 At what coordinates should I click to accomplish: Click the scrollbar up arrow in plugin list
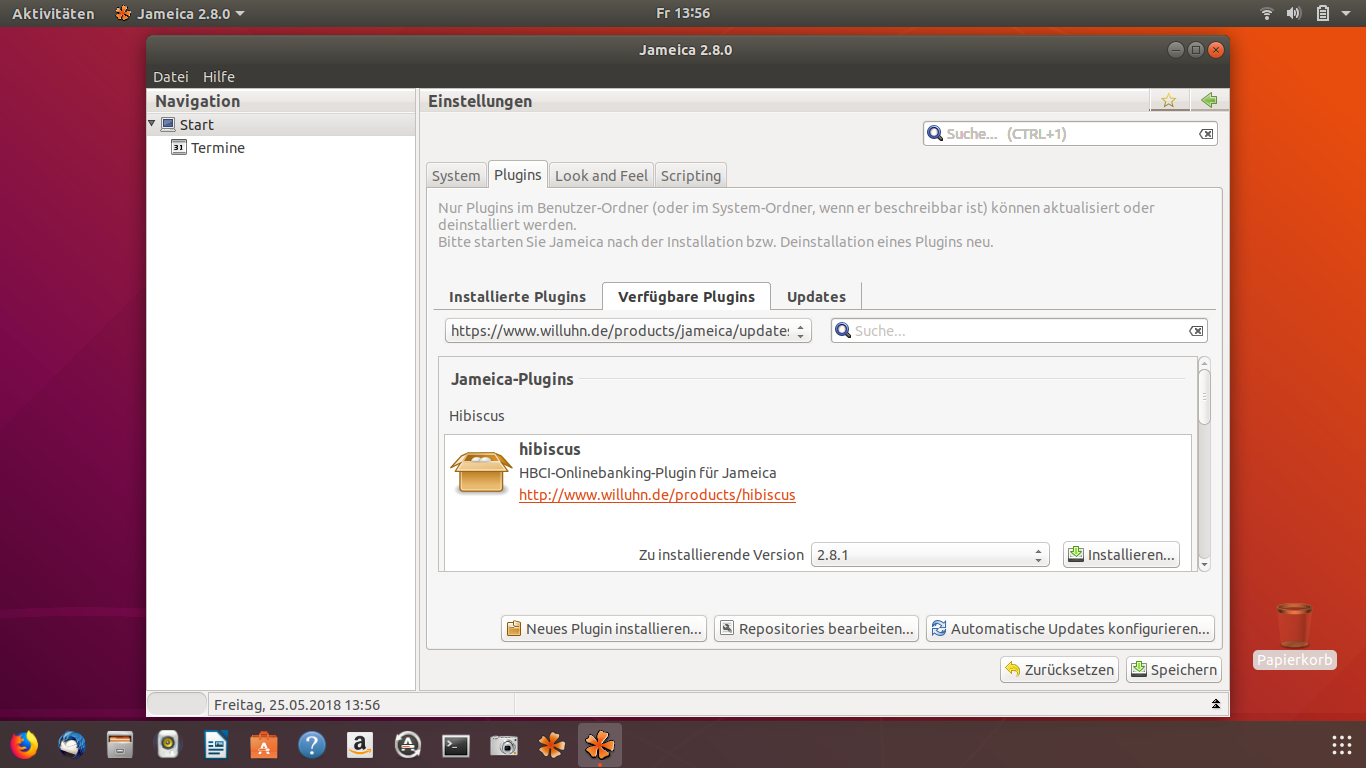click(x=1204, y=364)
